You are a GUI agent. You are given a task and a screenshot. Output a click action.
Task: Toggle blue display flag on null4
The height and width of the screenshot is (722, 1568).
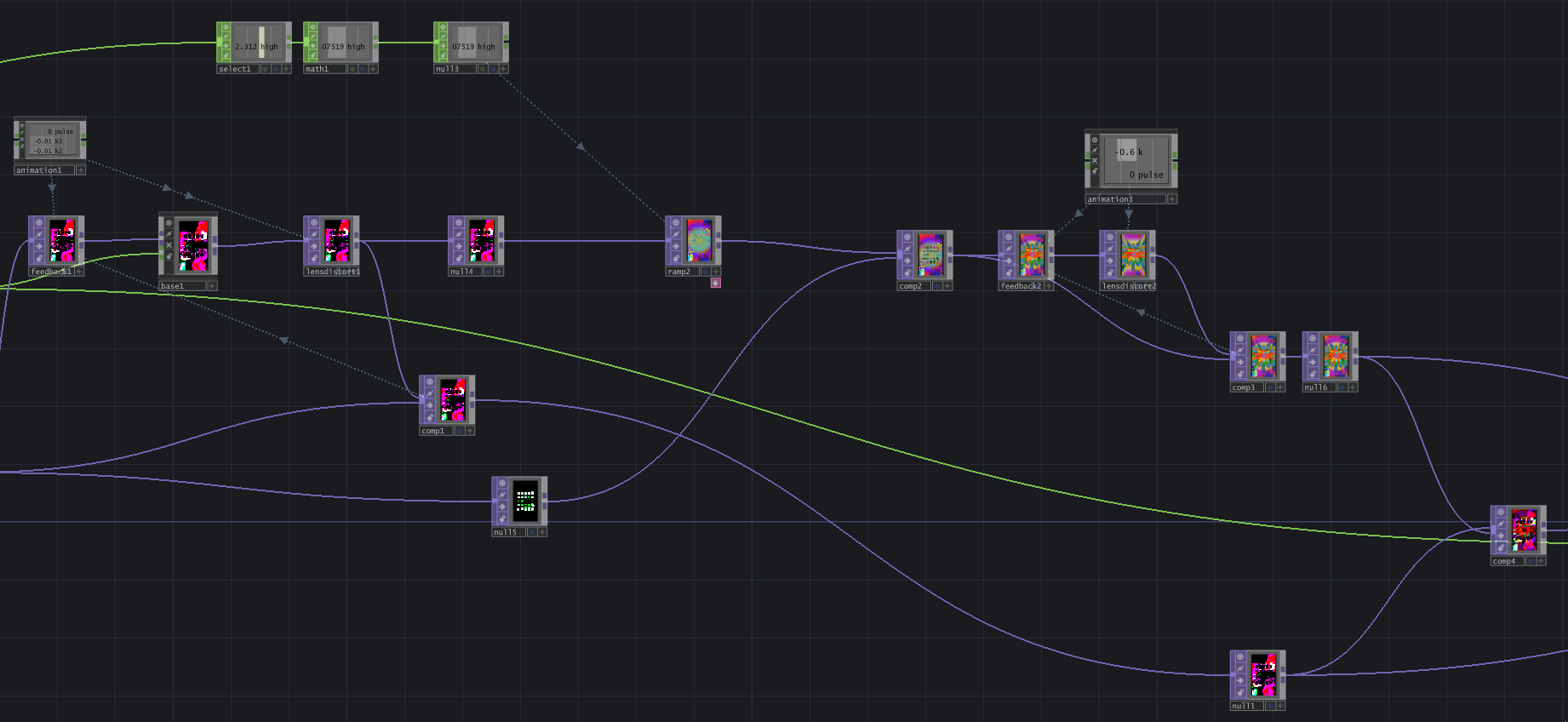[x=488, y=272]
